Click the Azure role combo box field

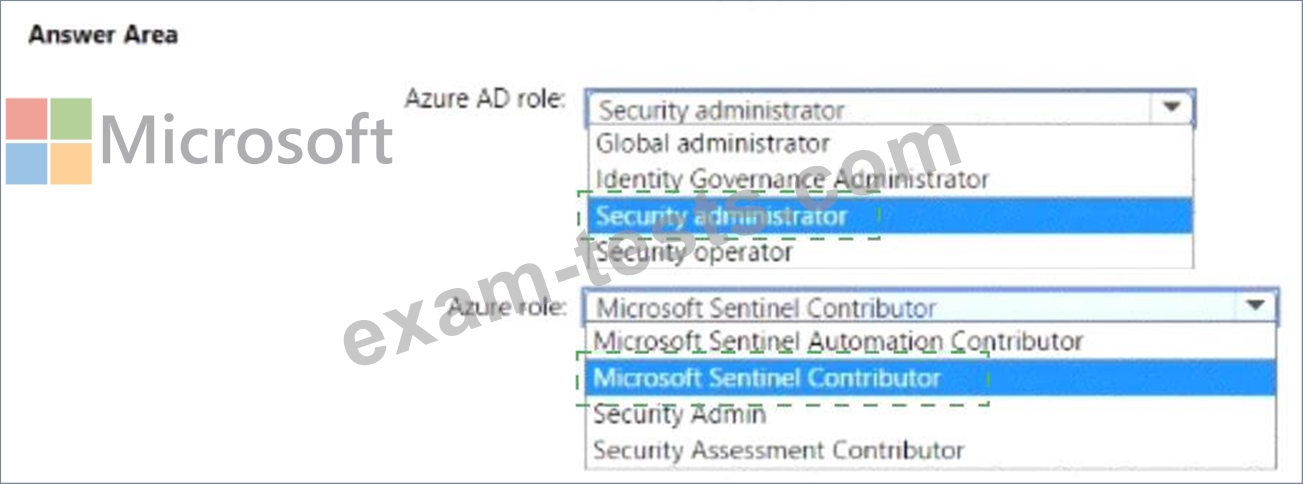910,307
